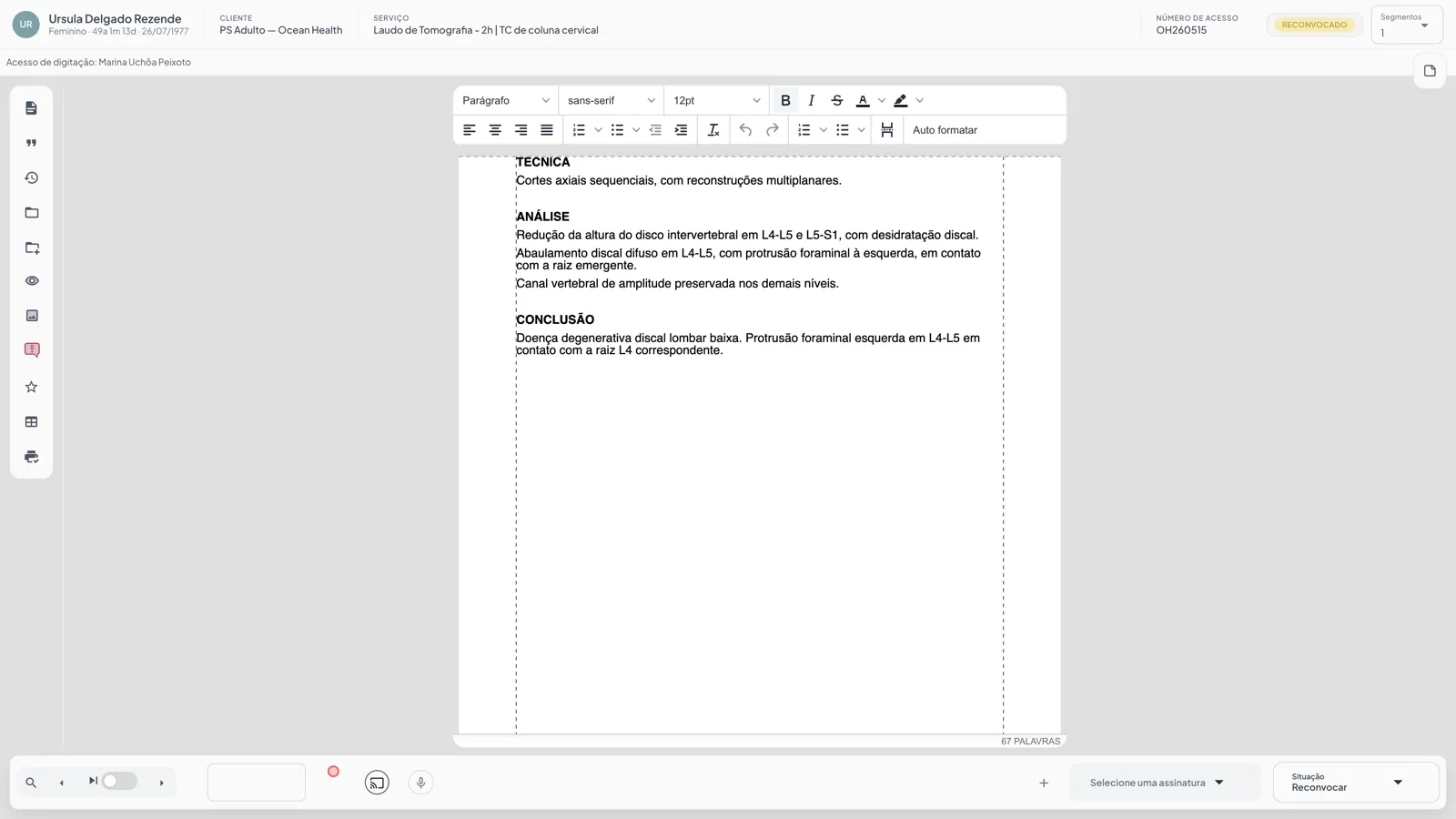Click the microphone dictation button
The height and width of the screenshot is (819, 1456).
[x=420, y=783]
